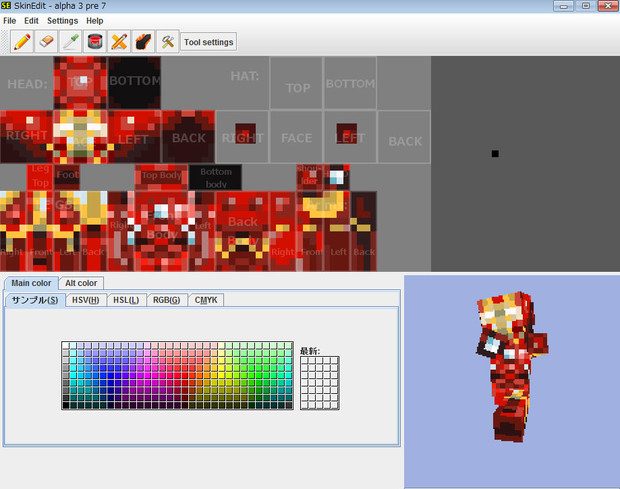Viewport: 620px width, 489px height.
Task: Select the flaming hand burn tool
Action: coord(144,42)
